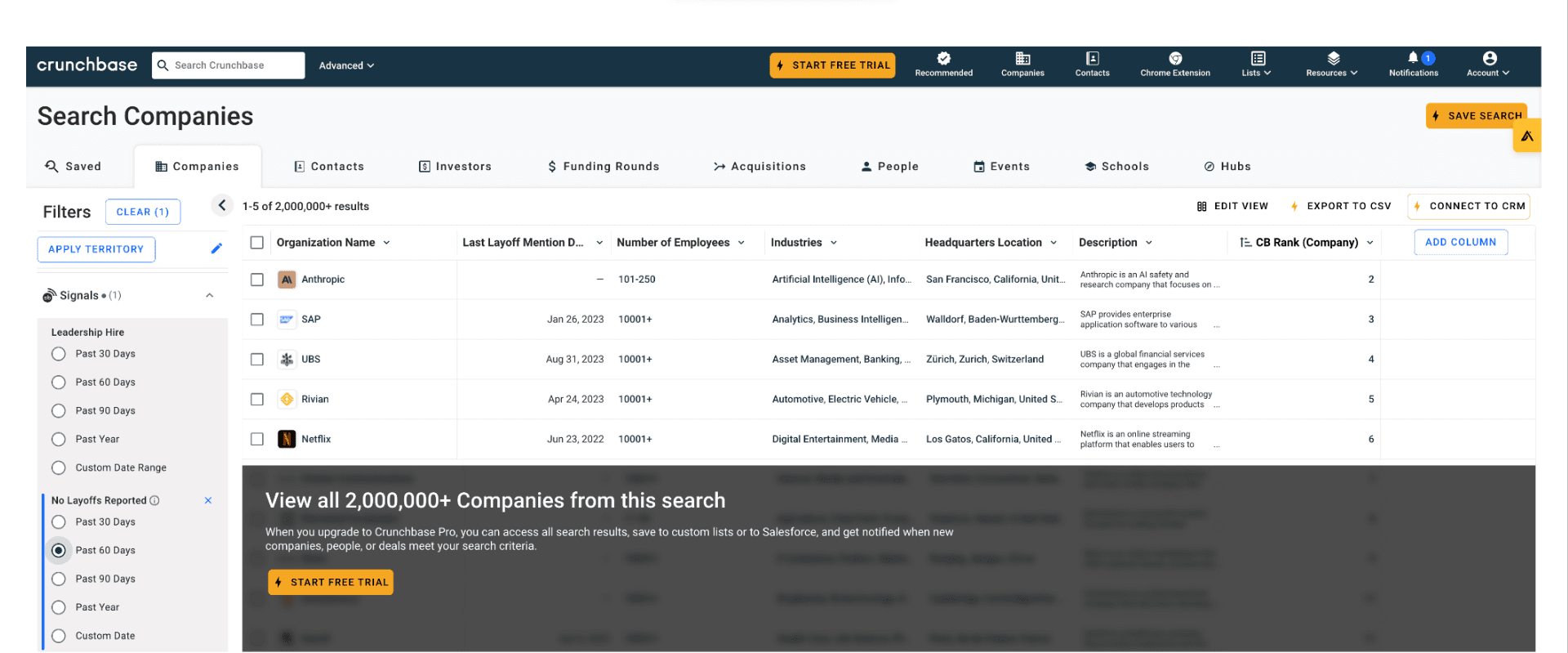The height and width of the screenshot is (653, 1568).
Task: Click the crunchbase logo
Action: [x=87, y=65]
